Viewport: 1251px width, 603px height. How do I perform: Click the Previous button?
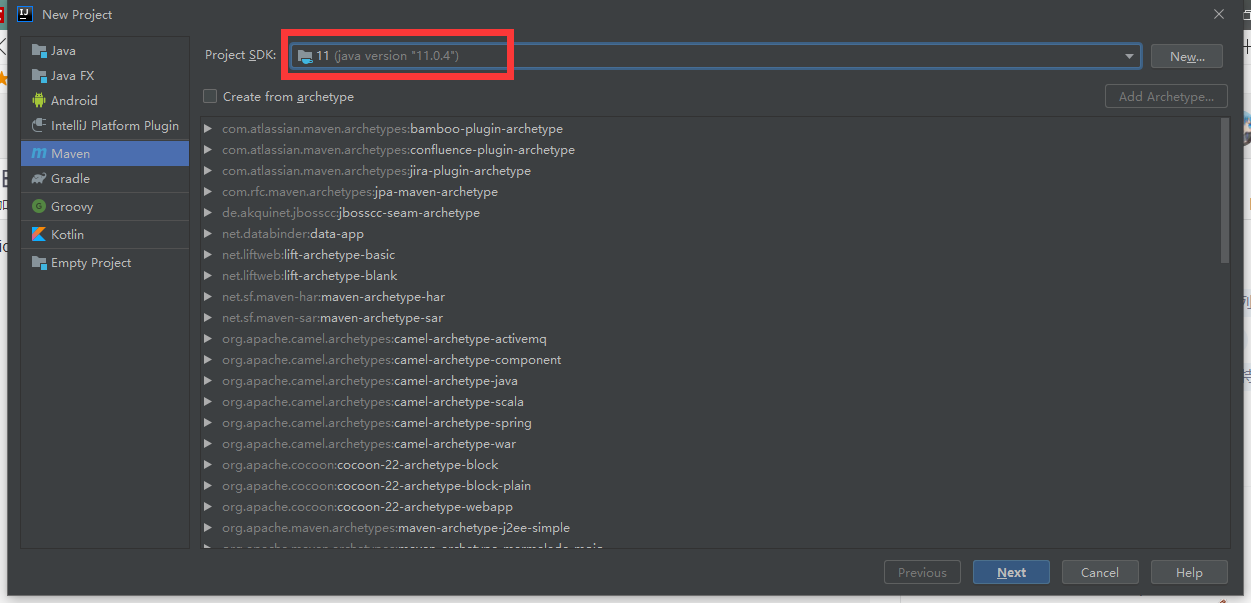(x=922, y=571)
